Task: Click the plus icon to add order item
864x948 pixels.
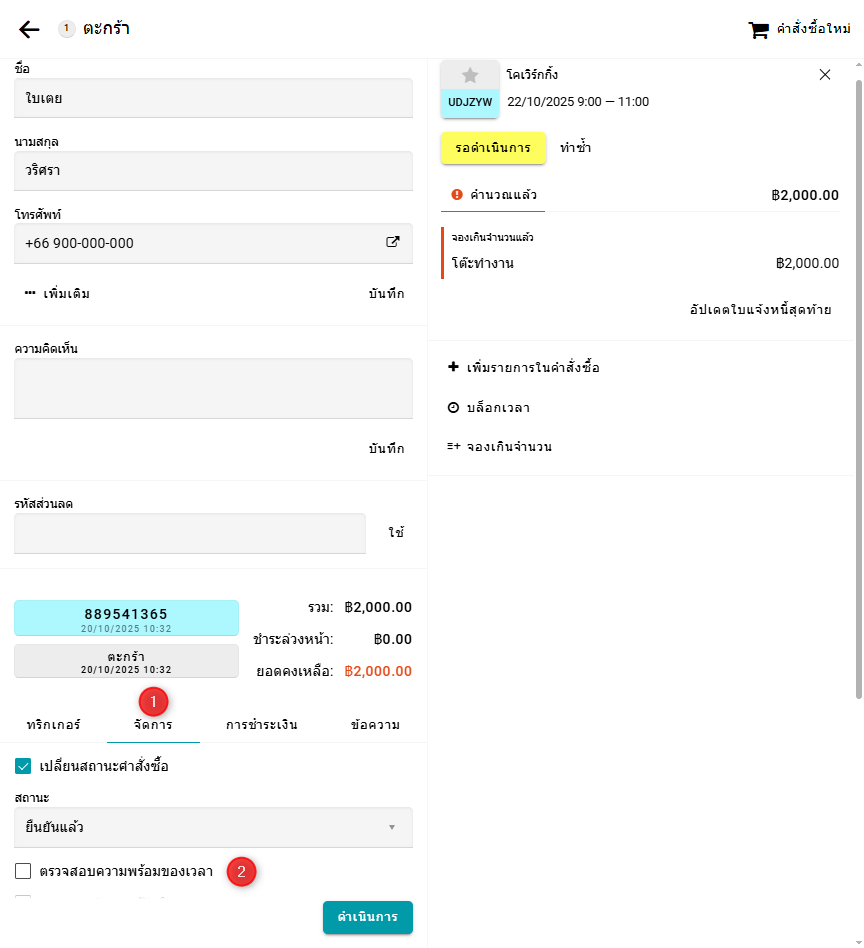Action: (453, 368)
